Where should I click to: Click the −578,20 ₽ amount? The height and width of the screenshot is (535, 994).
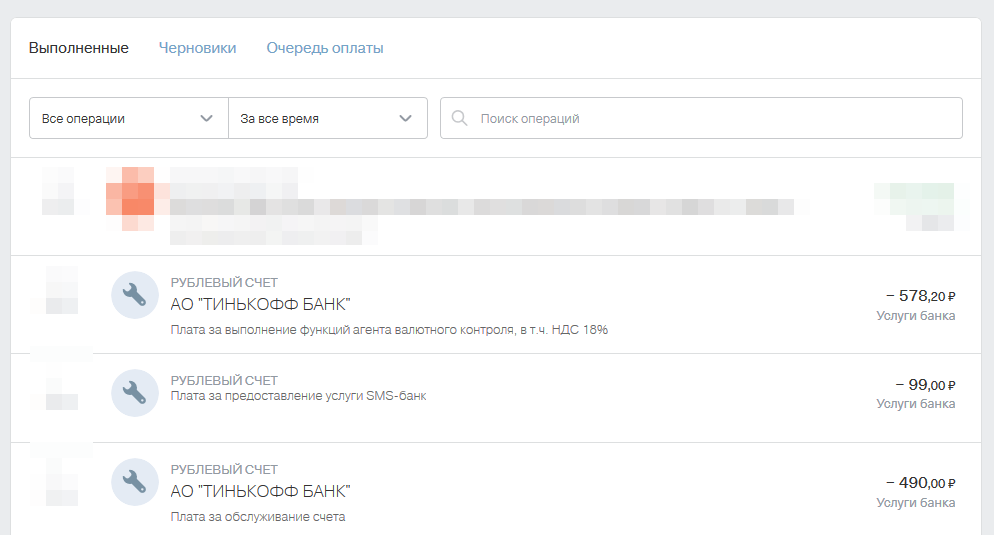(920, 296)
